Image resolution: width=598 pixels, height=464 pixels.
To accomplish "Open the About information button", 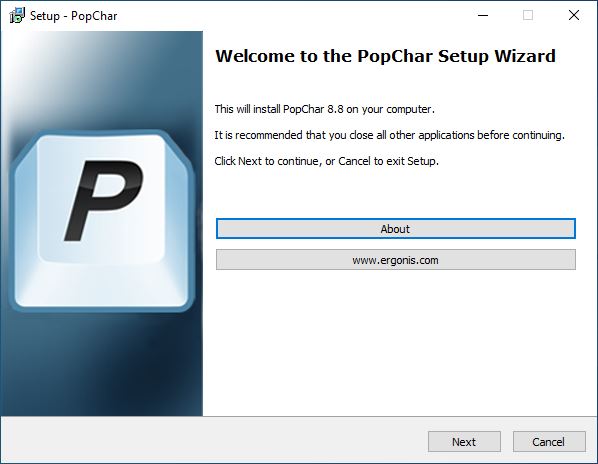I will point(395,229).
